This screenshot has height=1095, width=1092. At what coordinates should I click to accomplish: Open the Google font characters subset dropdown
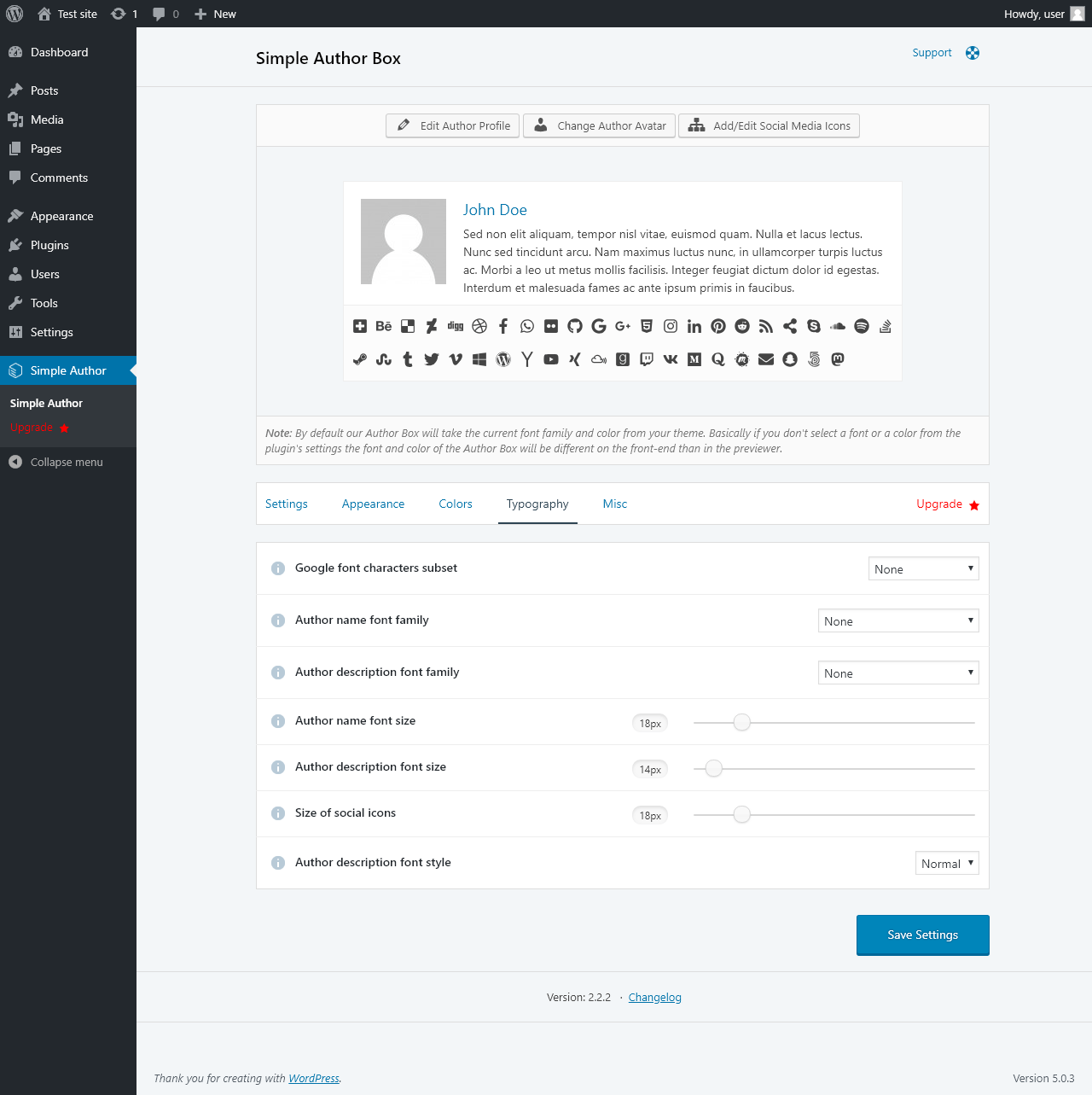(924, 568)
